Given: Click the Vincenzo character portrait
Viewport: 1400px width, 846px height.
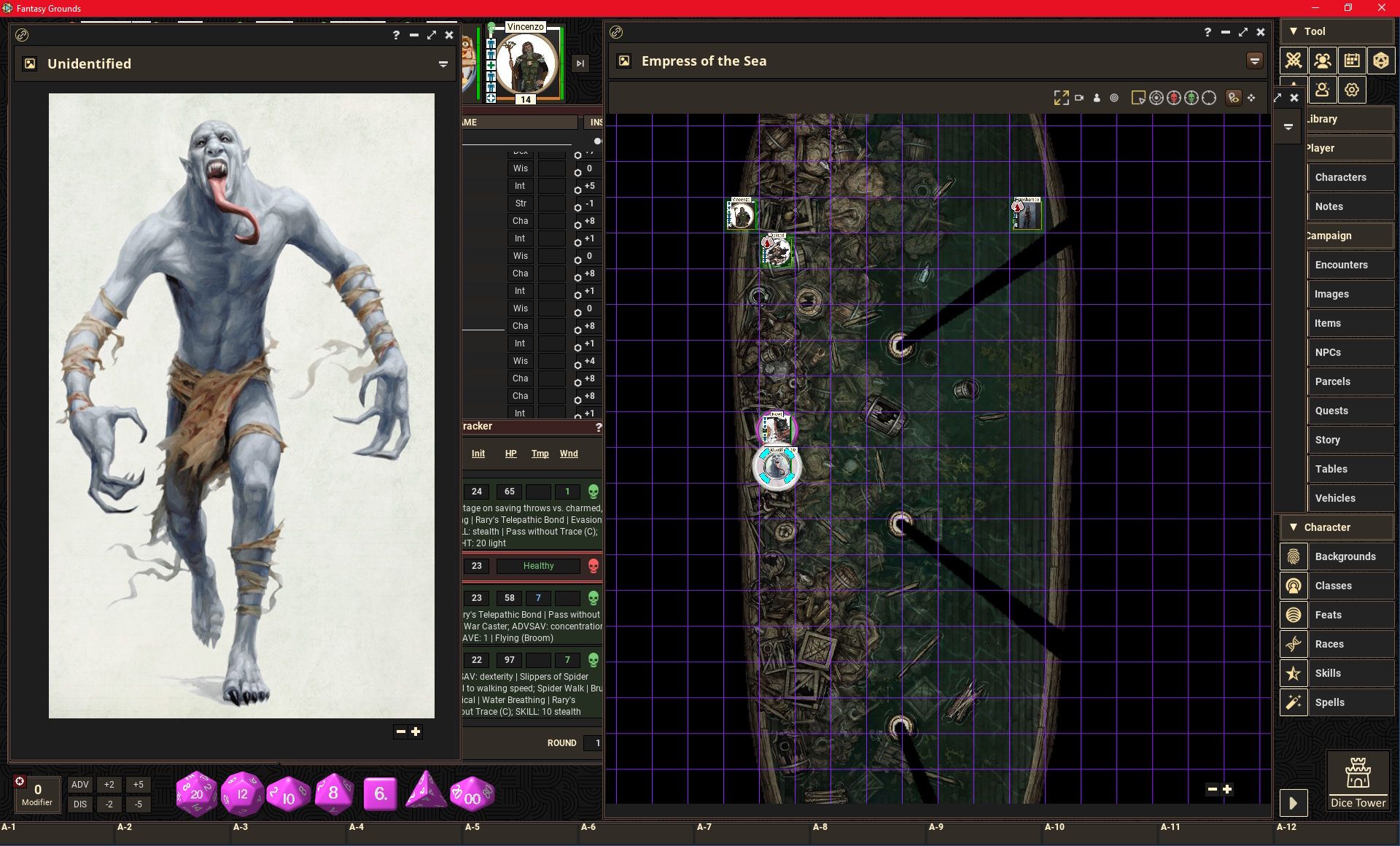Looking at the screenshot, I should (x=525, y=63).
